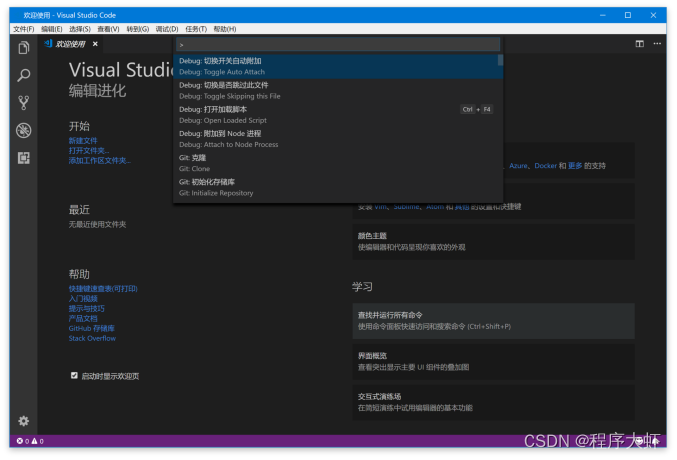Toggle the 启动时显示欢迎页 checkbox
Image resolution: width=677 pixels, height=460 pixels.
tap(74, 375)
